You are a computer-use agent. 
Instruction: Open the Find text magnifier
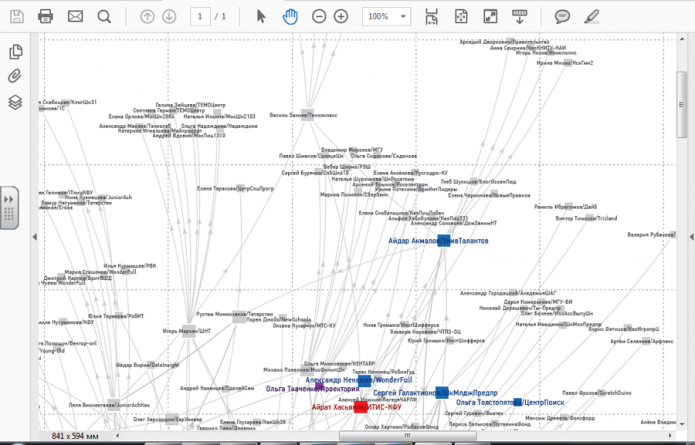tap(105, 16)
